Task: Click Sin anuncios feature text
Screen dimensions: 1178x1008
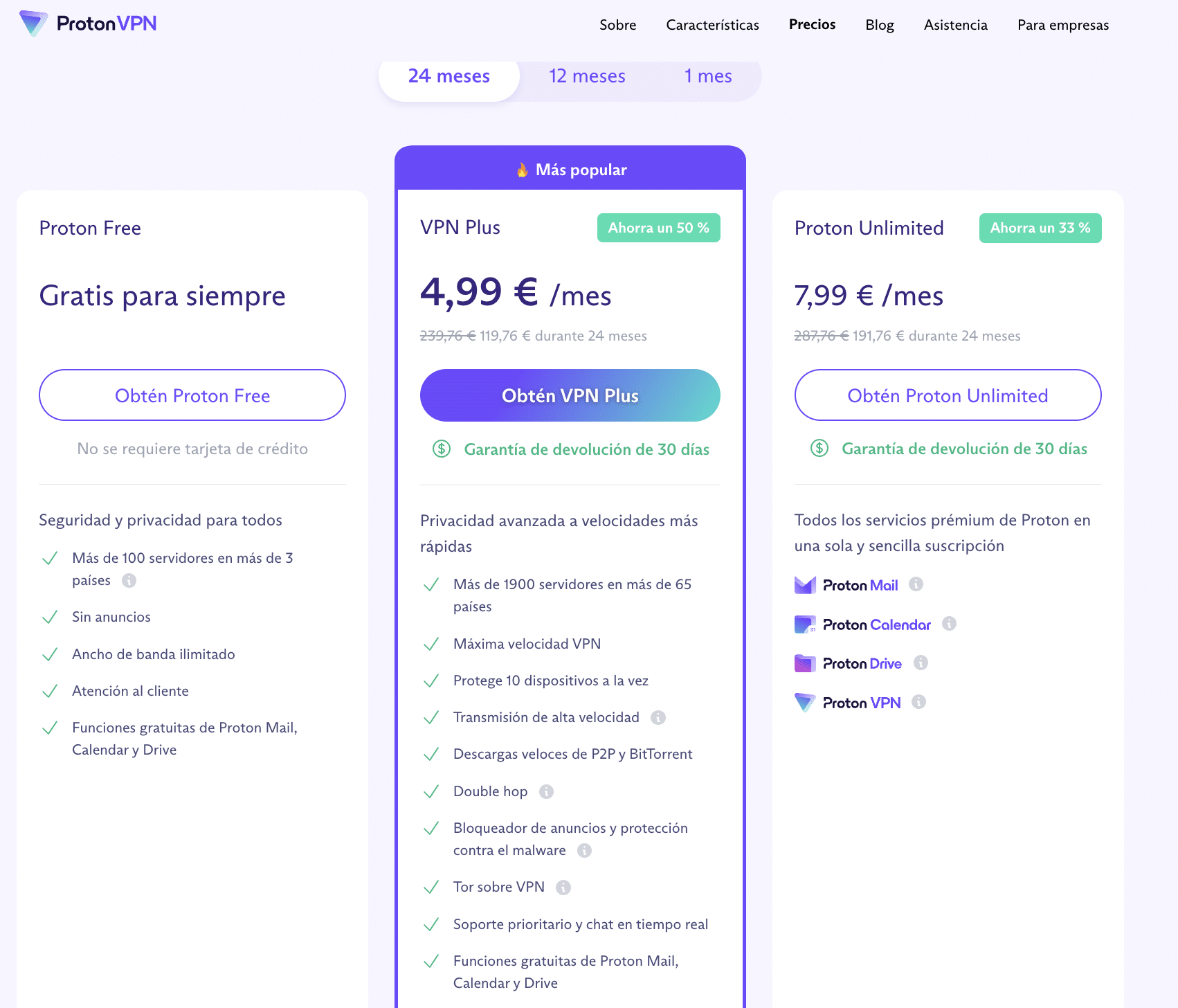Action: pyautogui.click(x=111, y=617)
